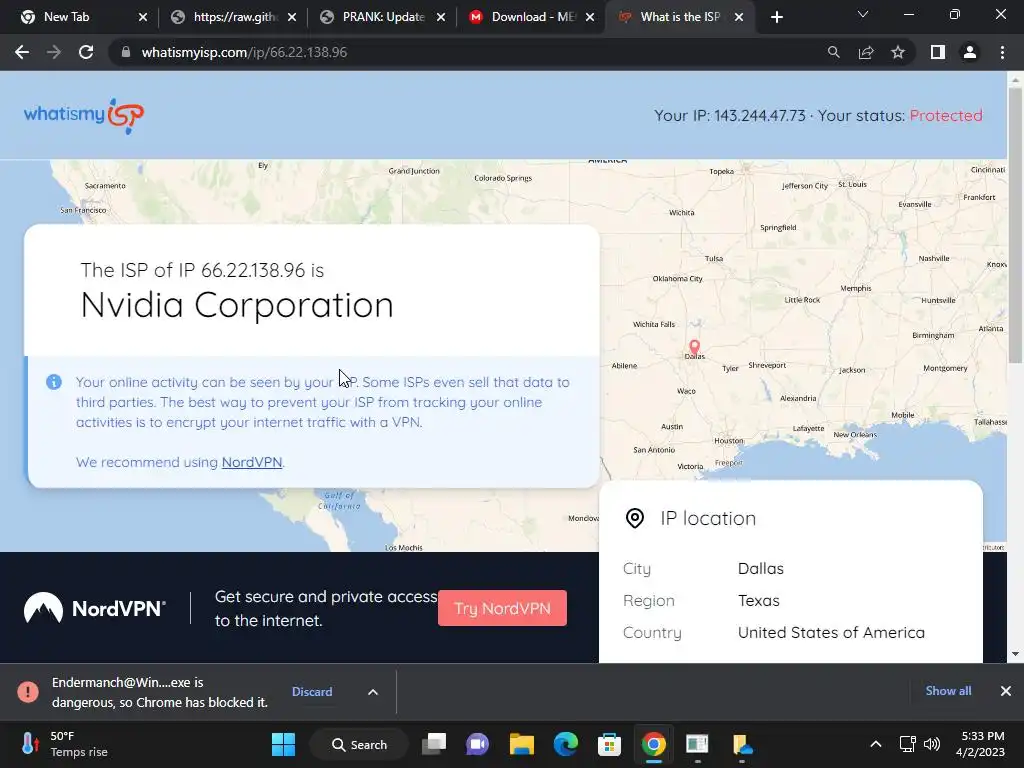The width and height of the screenshot is (1024, 768).
Task: Share this page via share icon
Action: click(866, 52)
